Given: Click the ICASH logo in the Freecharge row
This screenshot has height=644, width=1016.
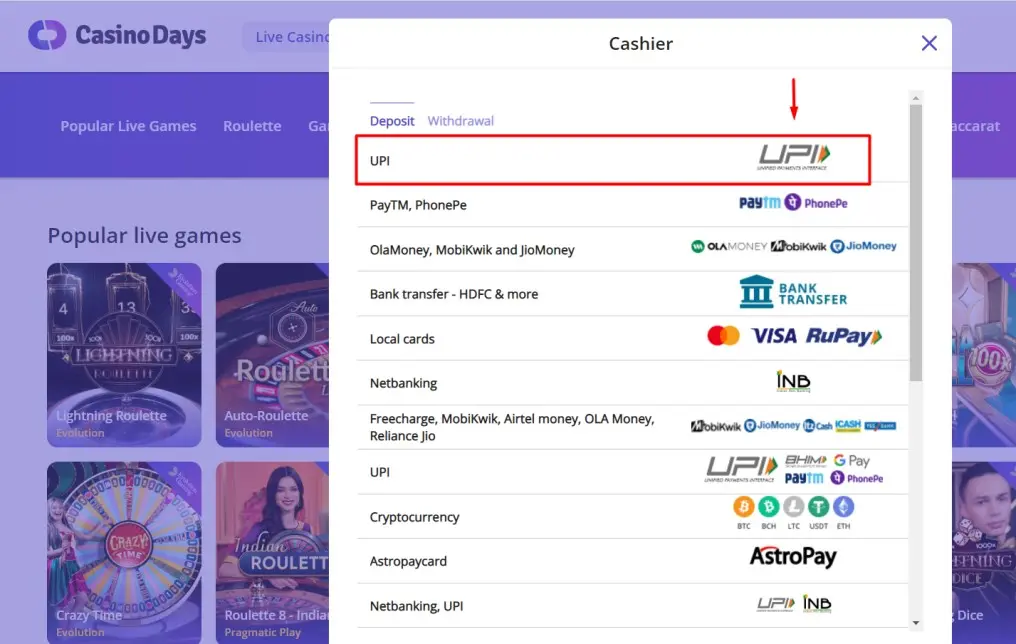Looking at the screenshot, I should [848, 426].
